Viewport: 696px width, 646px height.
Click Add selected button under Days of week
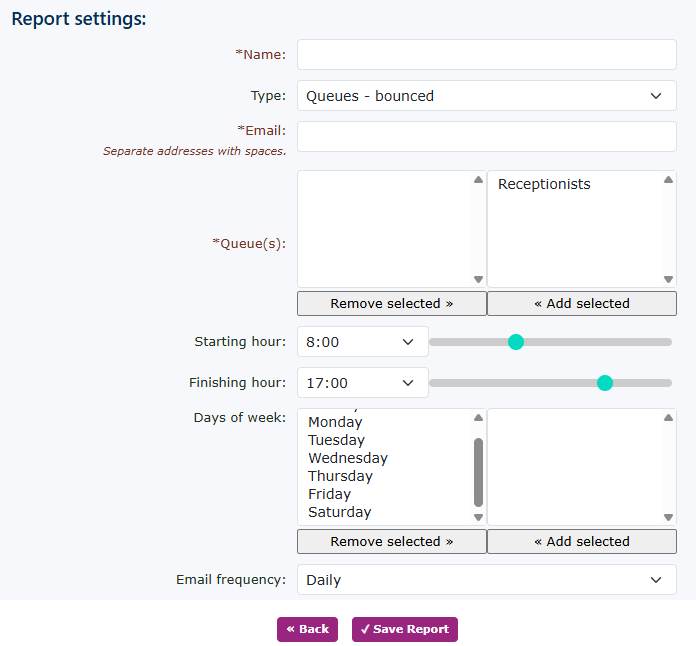coord(581,541)
